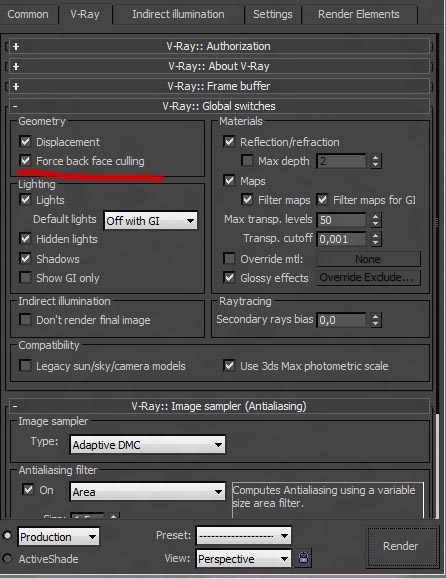Viewport: 446px width, 579px height.
Task: Click the Secondary rays bias field
Action: 341,320
